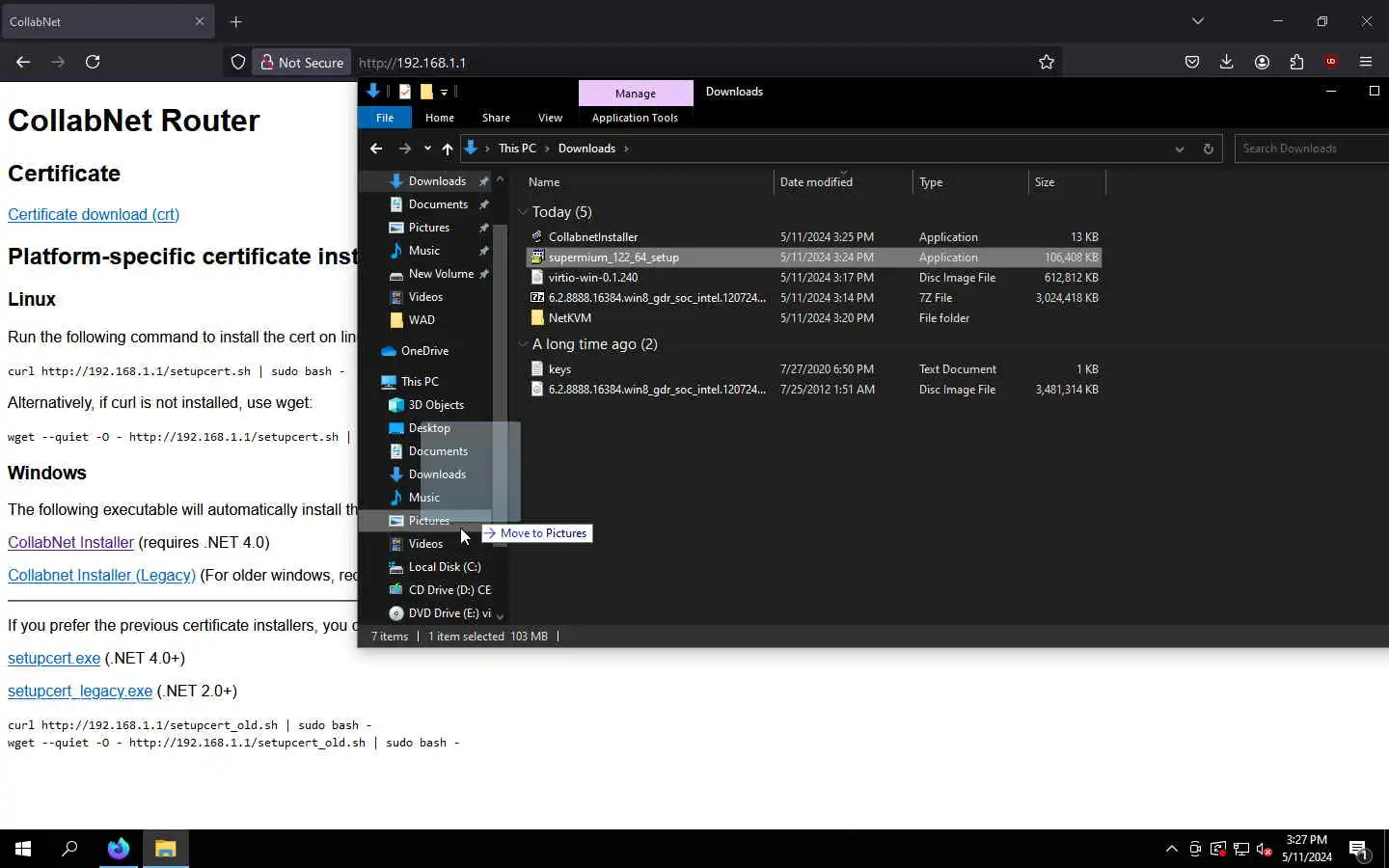Select pinned Music in Quick access
This screenshot has height=868, width=1389.
pyautogui.click(x=424, y=251)
